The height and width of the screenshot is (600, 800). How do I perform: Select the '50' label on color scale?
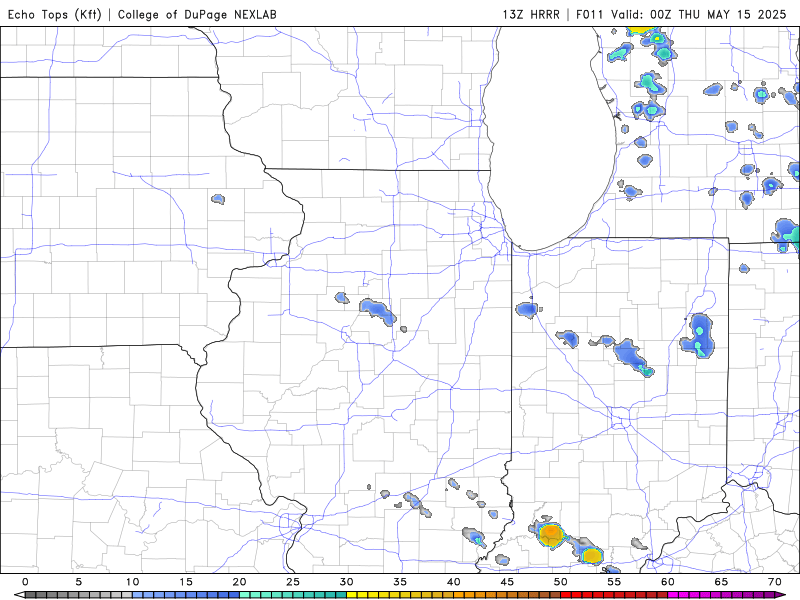coord(561,582)
